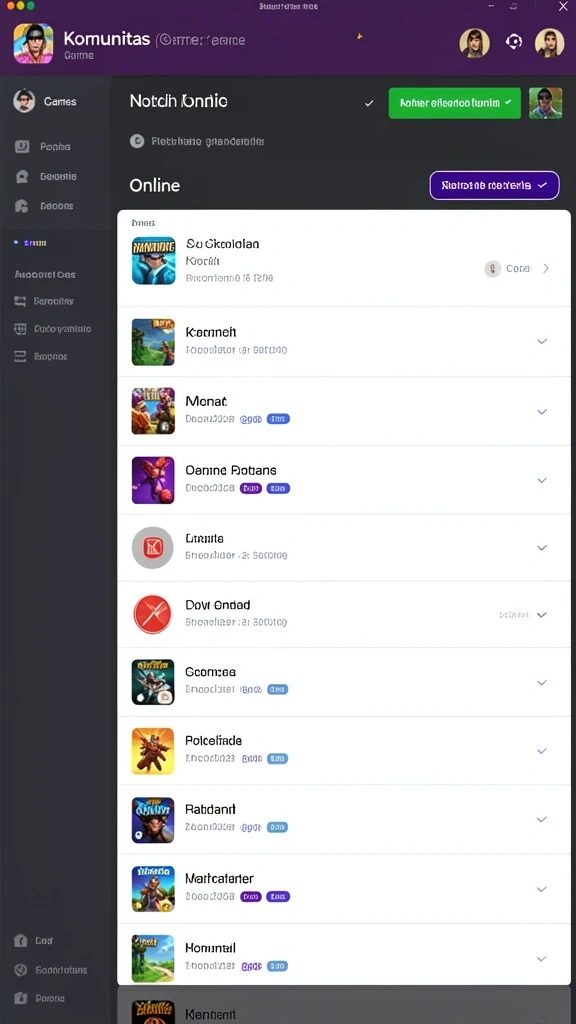Open the gray circle red square icon

click(152, 547)
